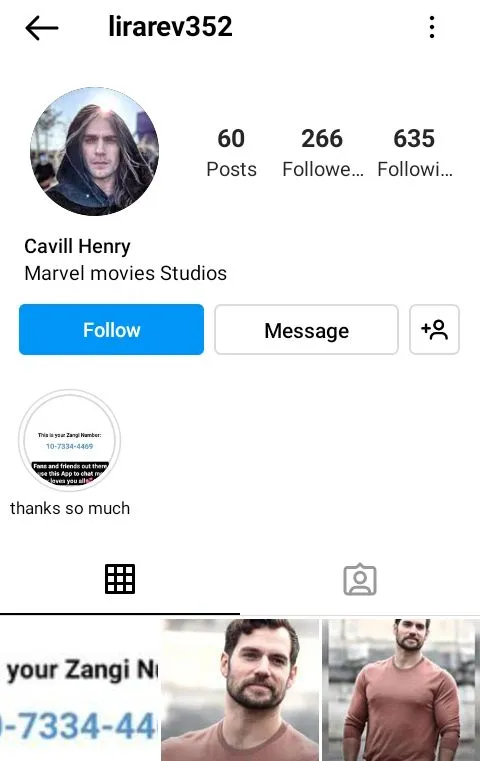Open the 60 Posts count

[x=231, y=152]
